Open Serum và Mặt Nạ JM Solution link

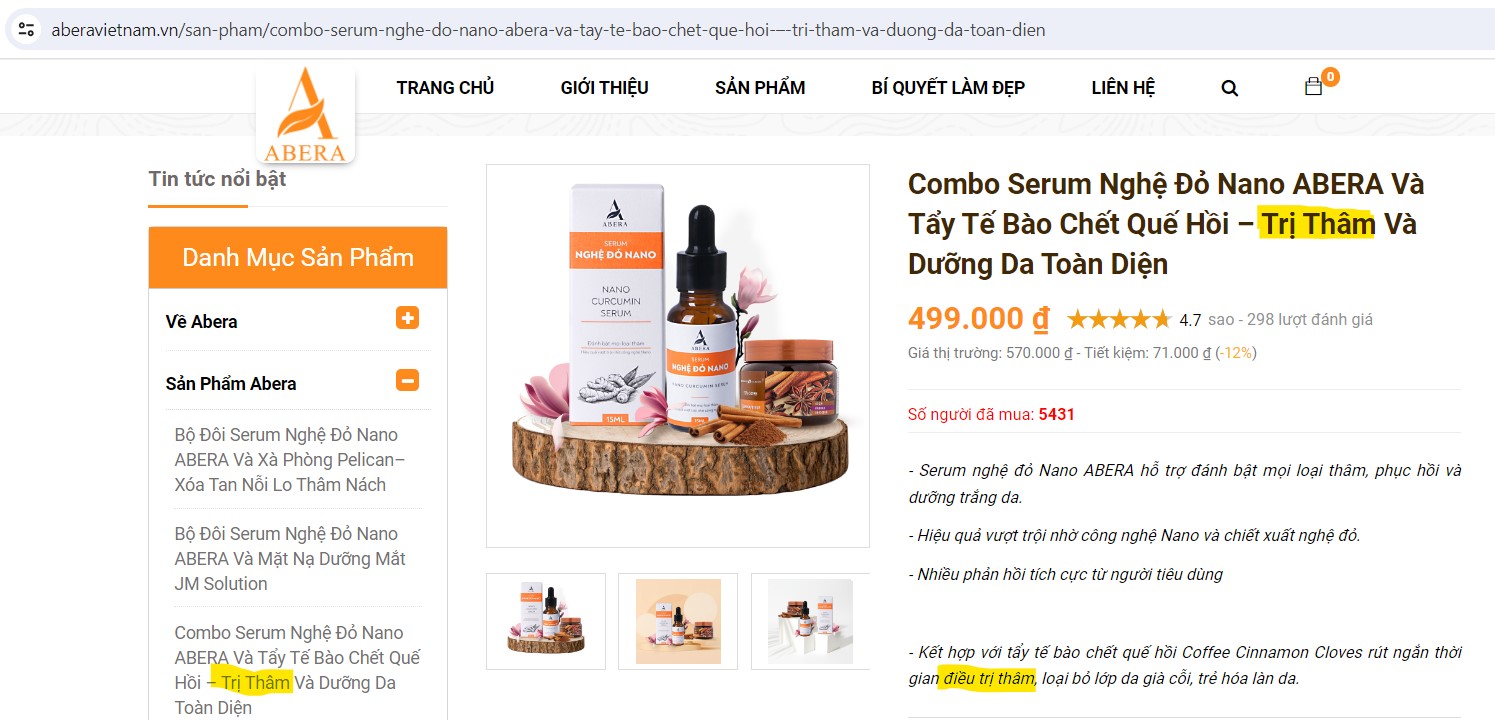290,559
